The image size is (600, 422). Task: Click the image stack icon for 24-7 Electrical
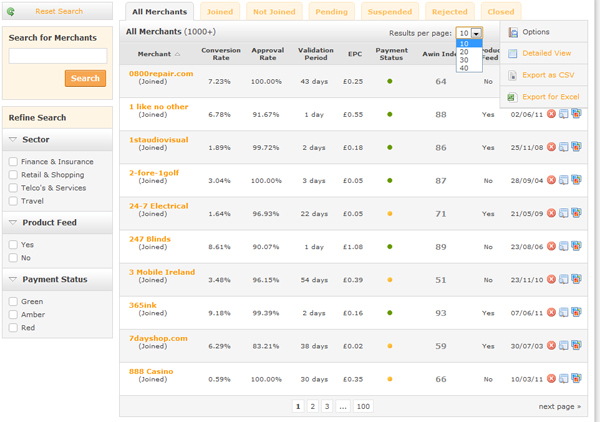pyautogui.click(x=576, y=213)
